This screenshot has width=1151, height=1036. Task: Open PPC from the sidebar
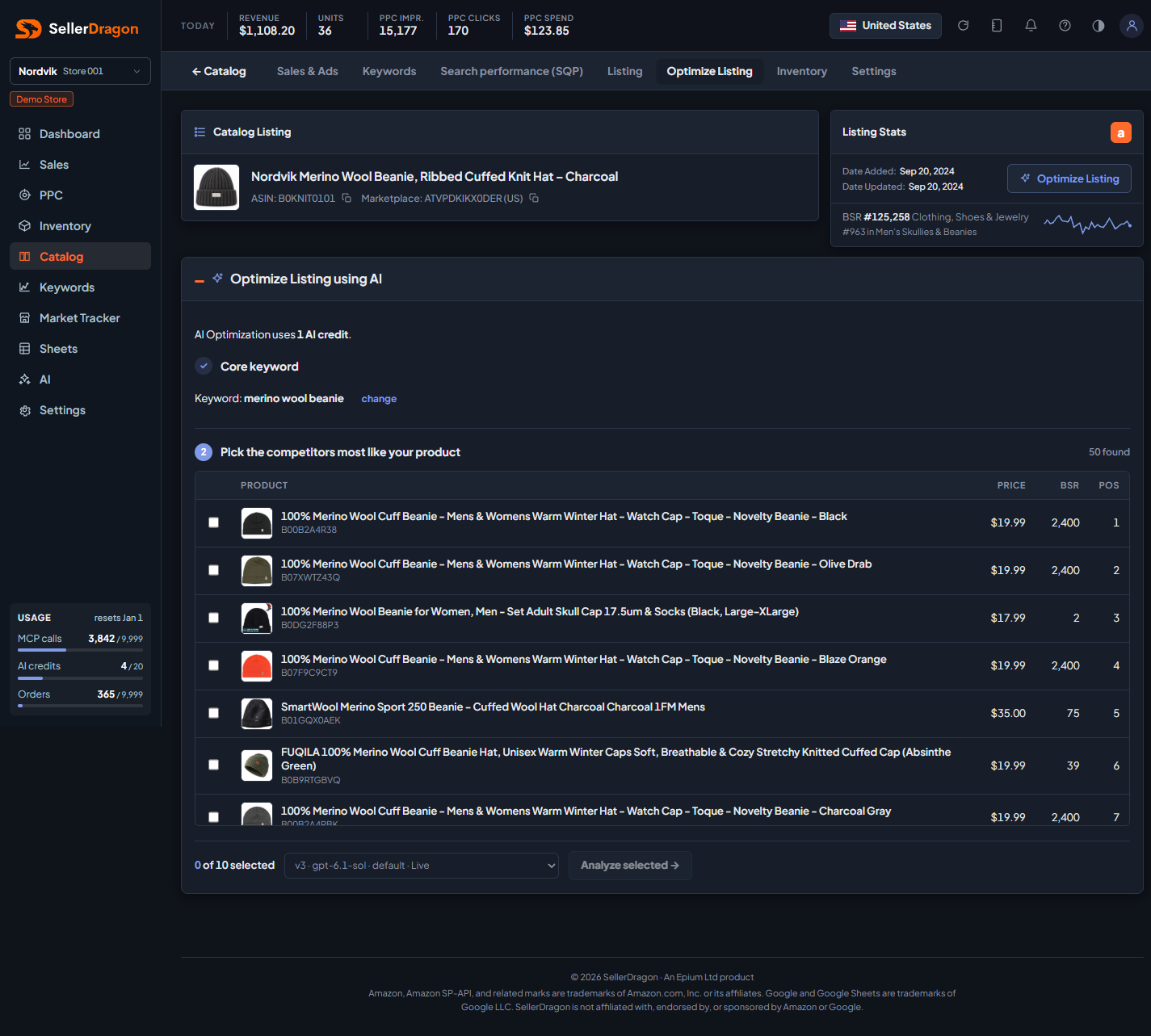[x=80, y=195]
